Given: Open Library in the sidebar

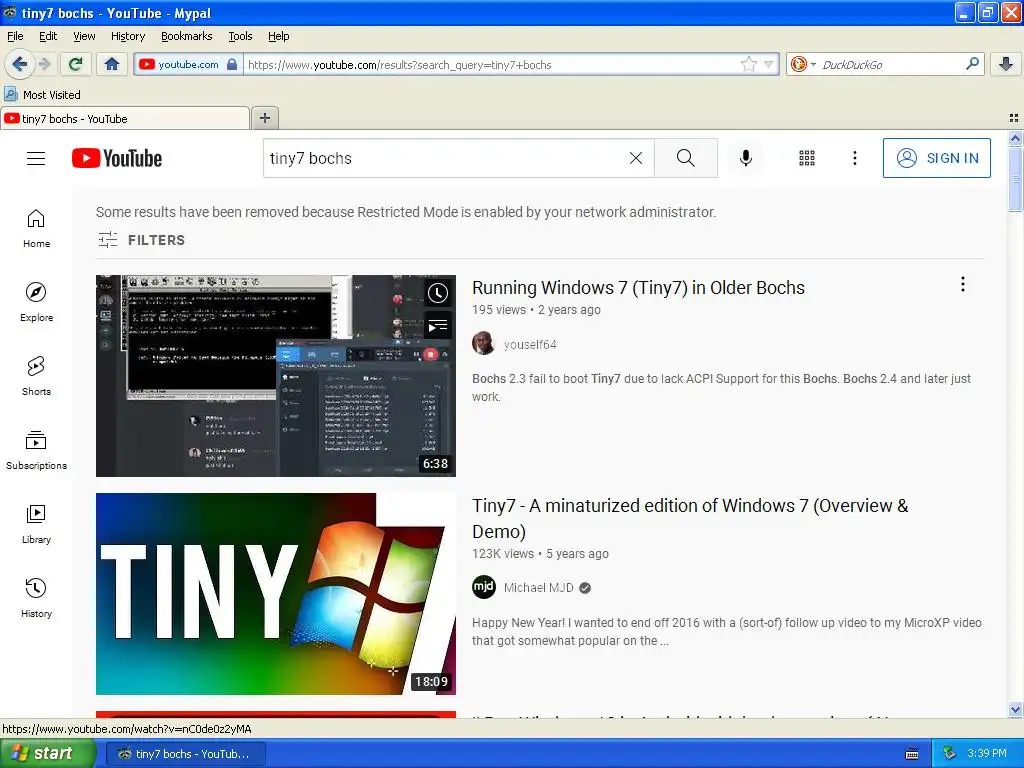Looking at the screenshot, I should tap(36, 524).
